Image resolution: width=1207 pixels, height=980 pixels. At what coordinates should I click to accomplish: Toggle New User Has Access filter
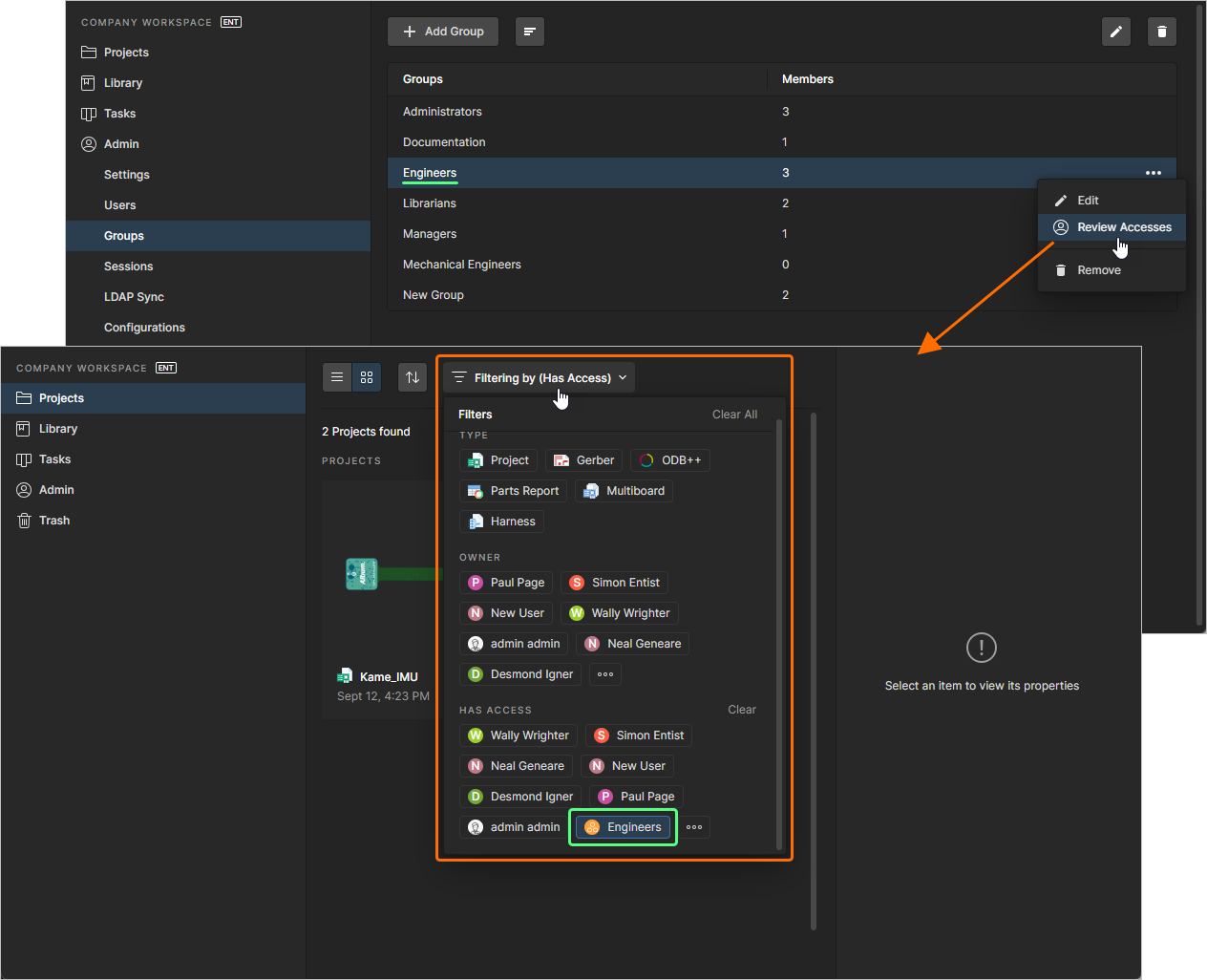627,766
